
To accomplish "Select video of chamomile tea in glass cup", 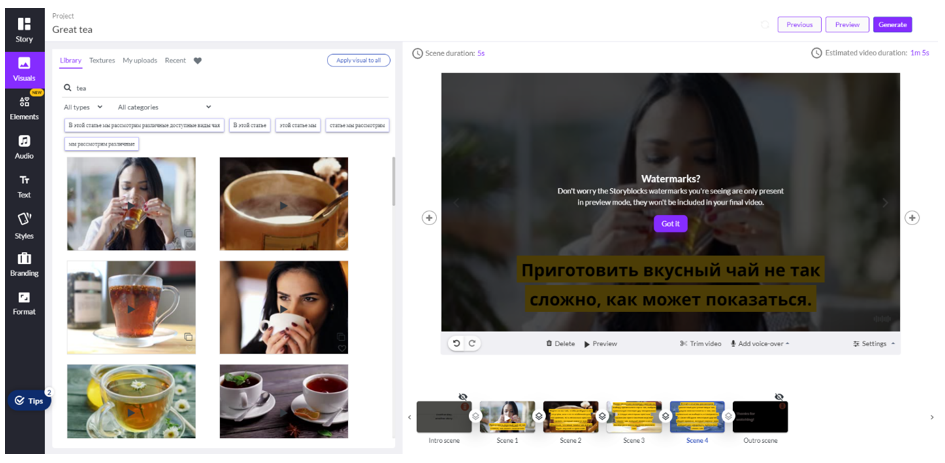I will pyautogui.click(x=131, y=401).
